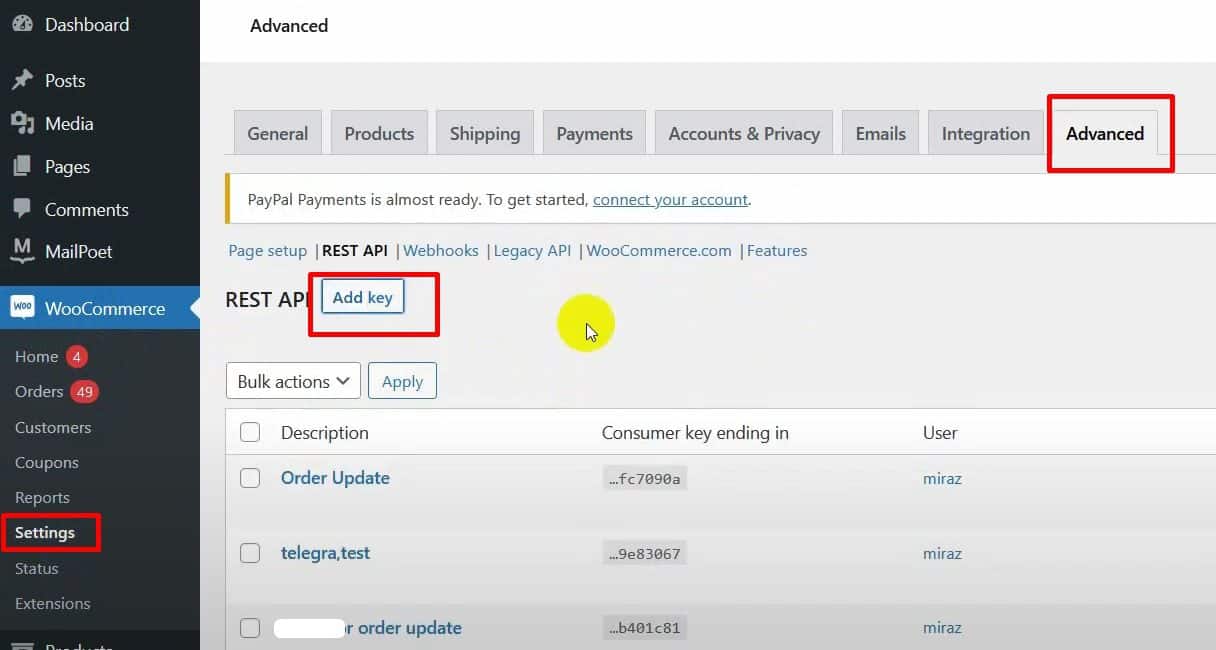The image size is (1216, 650).
Task: Check the Order Update key checkbox
Action: 250,478
